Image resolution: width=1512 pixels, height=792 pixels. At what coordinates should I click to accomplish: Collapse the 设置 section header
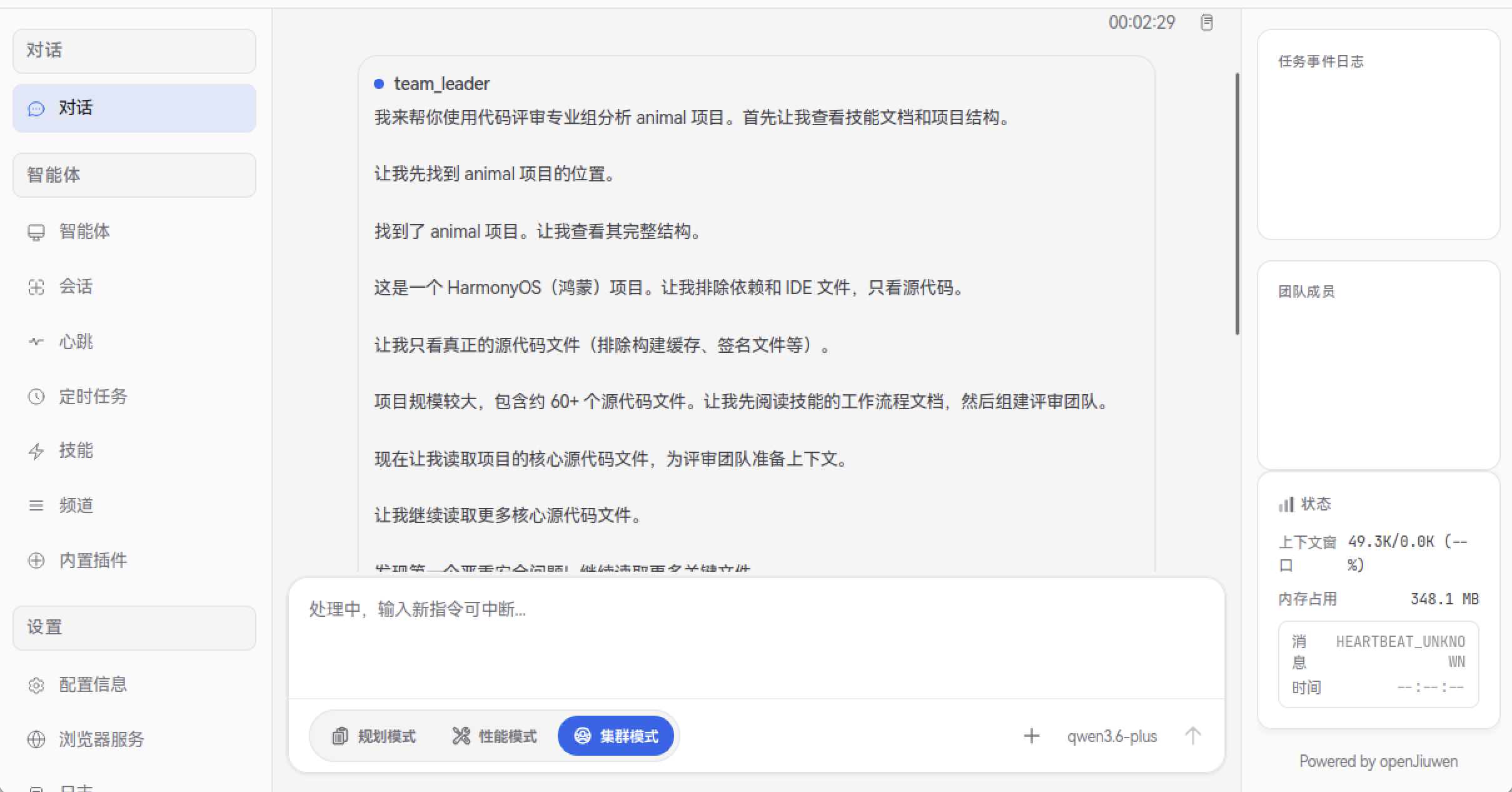(134, 627)
